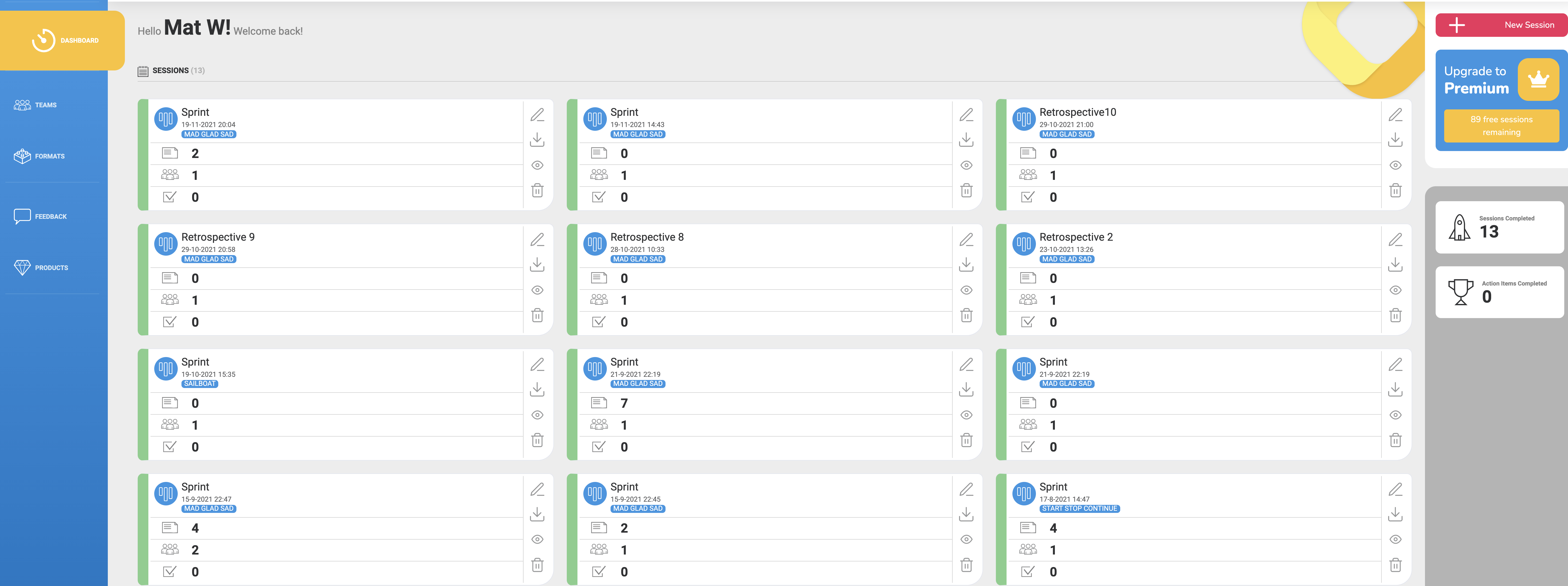Download the Sailboat sprint session
1568x586 pixels.
tap(537, 389)
